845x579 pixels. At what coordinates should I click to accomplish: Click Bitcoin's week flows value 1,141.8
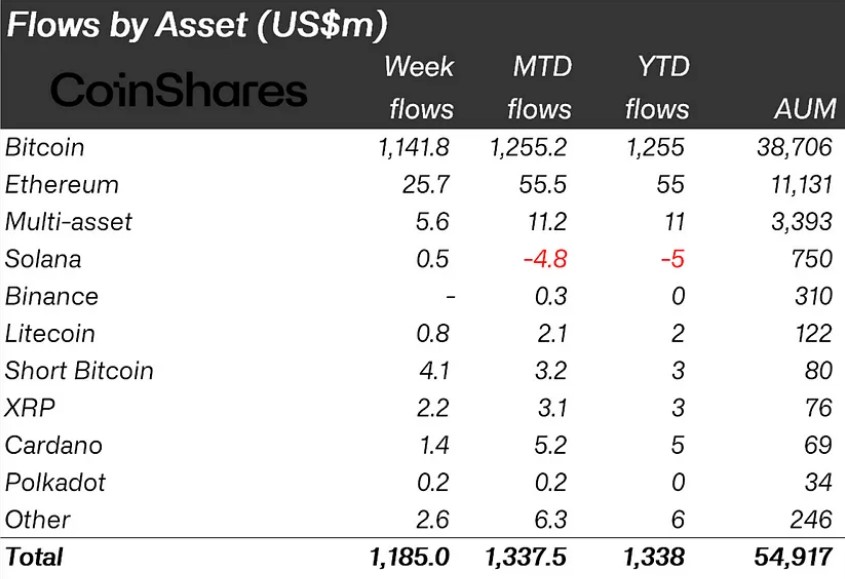[414, 147]
